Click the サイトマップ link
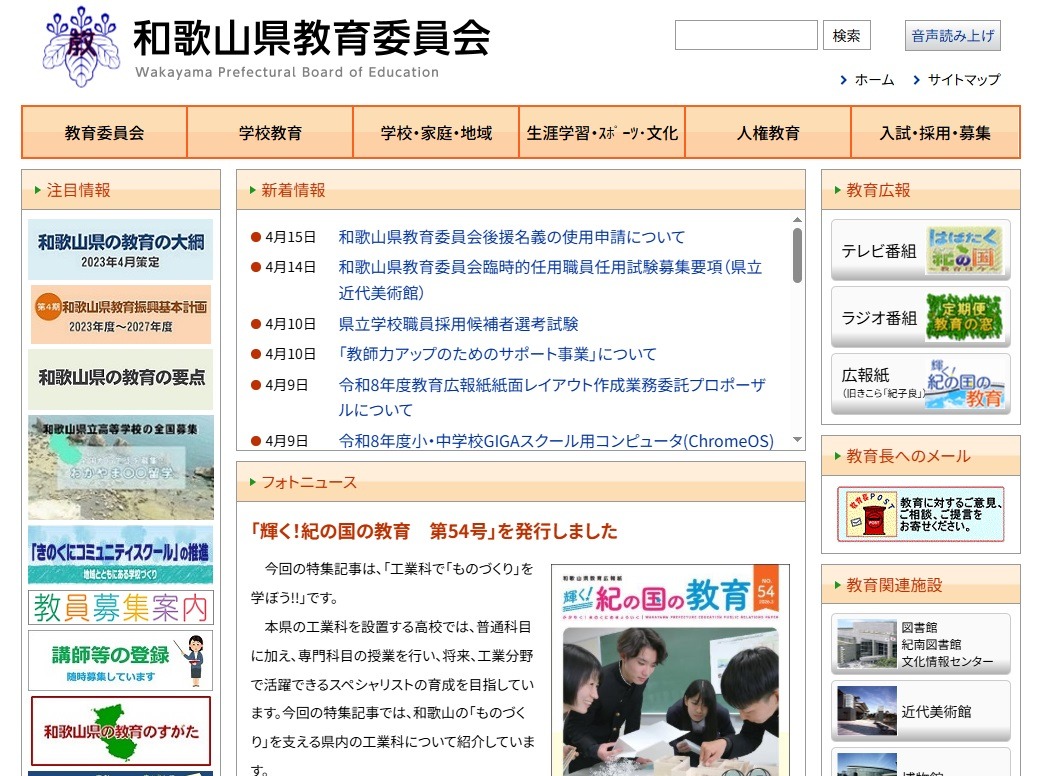1047x776 pixels. click(962, 80)
